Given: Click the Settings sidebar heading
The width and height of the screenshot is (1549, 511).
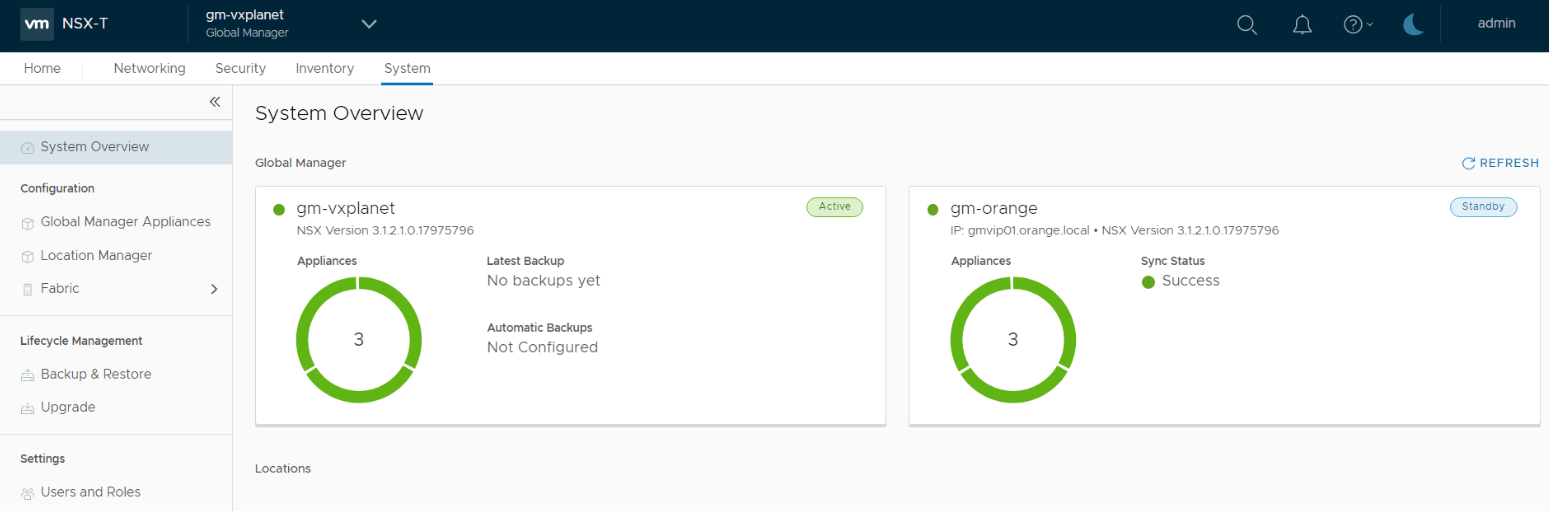Looking at the screenshot, I should (43, 459).
